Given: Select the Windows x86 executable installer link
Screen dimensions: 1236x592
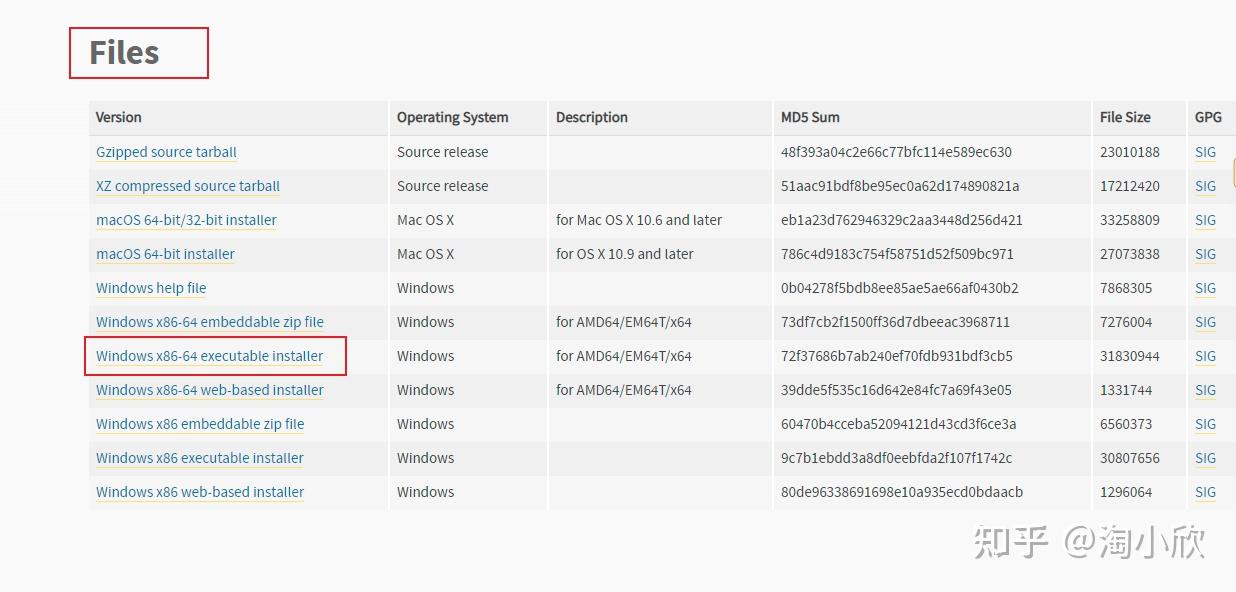Looking at the screenshot, I should tap(199, 458).
